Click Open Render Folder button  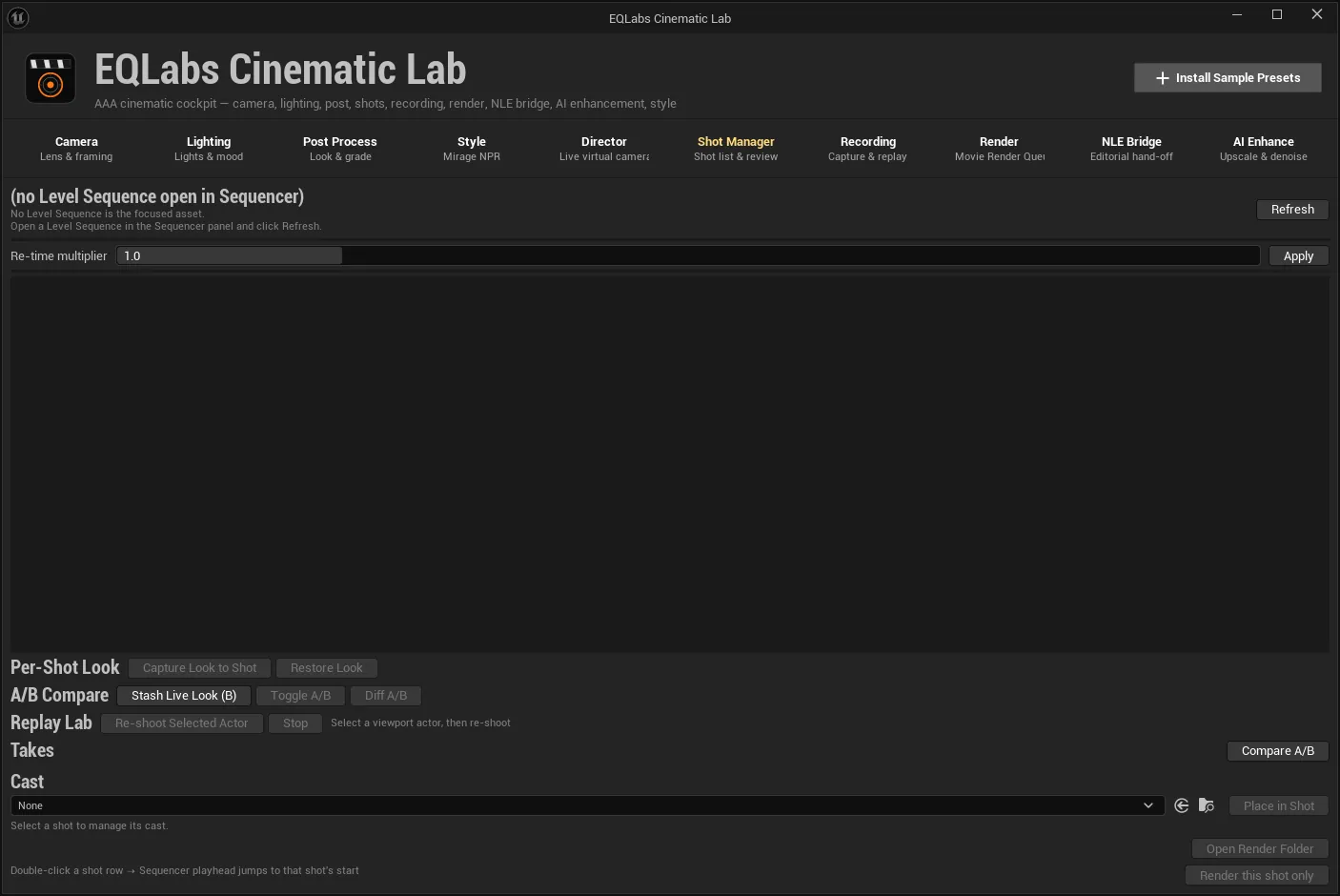[1260, 849]
